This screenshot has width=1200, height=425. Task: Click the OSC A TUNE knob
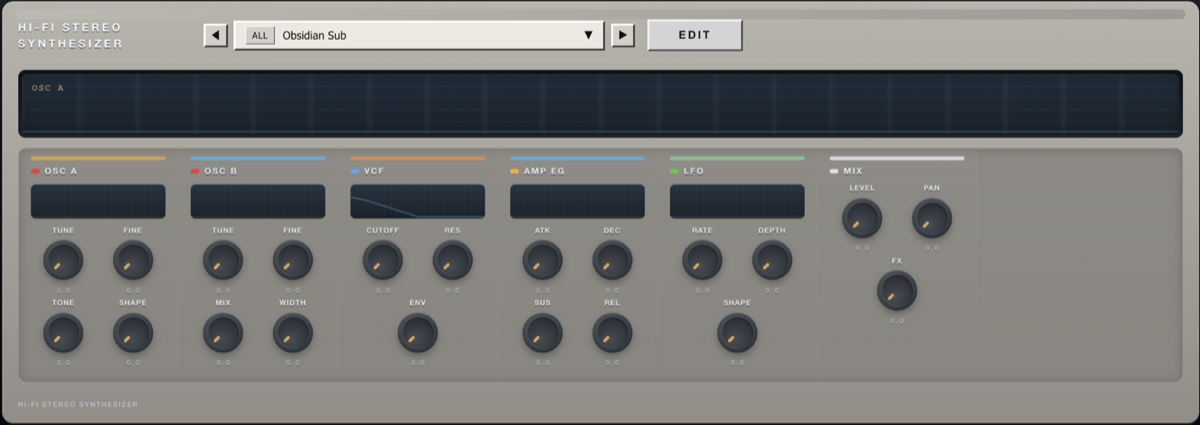[63, 260]
